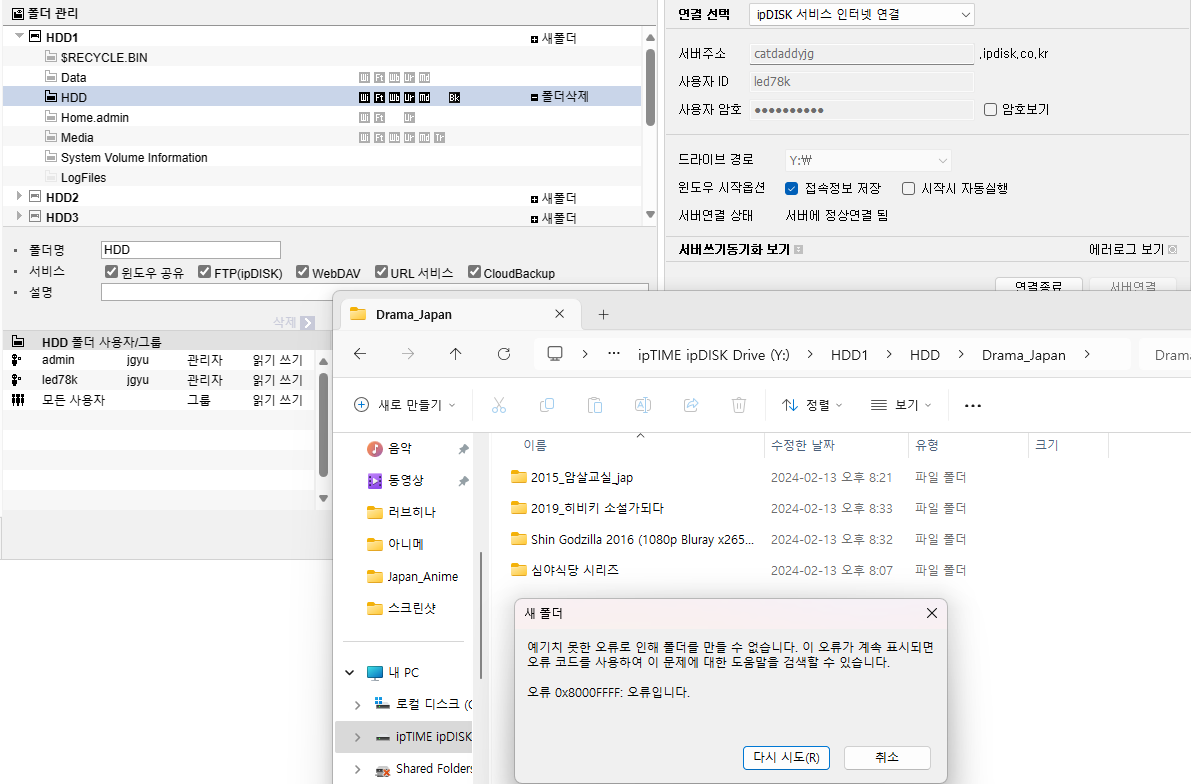Viewport: 1191px width, 784px height.
Task: Click 새폴더 link on HDD2 row
Action: point(554,198)
